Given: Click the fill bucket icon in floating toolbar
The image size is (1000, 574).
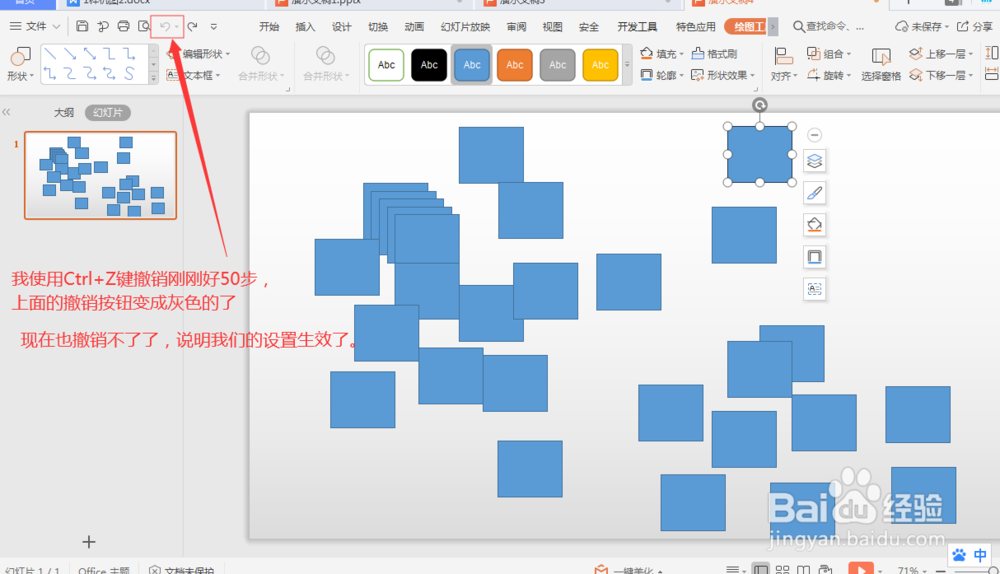Looking at the screenshot, I should 814,224.
